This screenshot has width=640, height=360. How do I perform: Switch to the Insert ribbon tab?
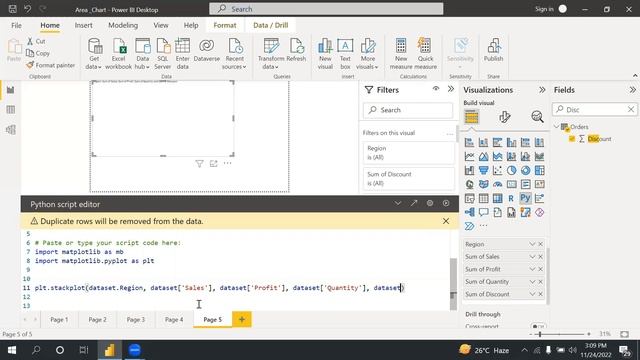[83, 25]
